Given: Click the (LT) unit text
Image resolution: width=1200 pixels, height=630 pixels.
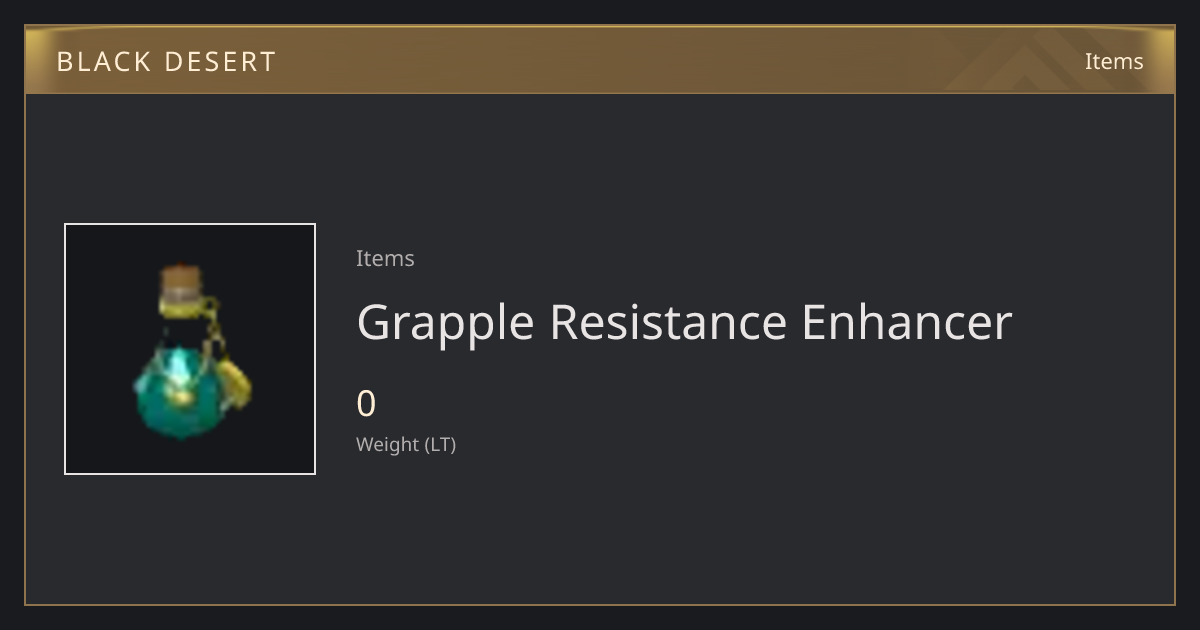Looking at the screenshot, I should pyautogui.click(x=441, y=444).
